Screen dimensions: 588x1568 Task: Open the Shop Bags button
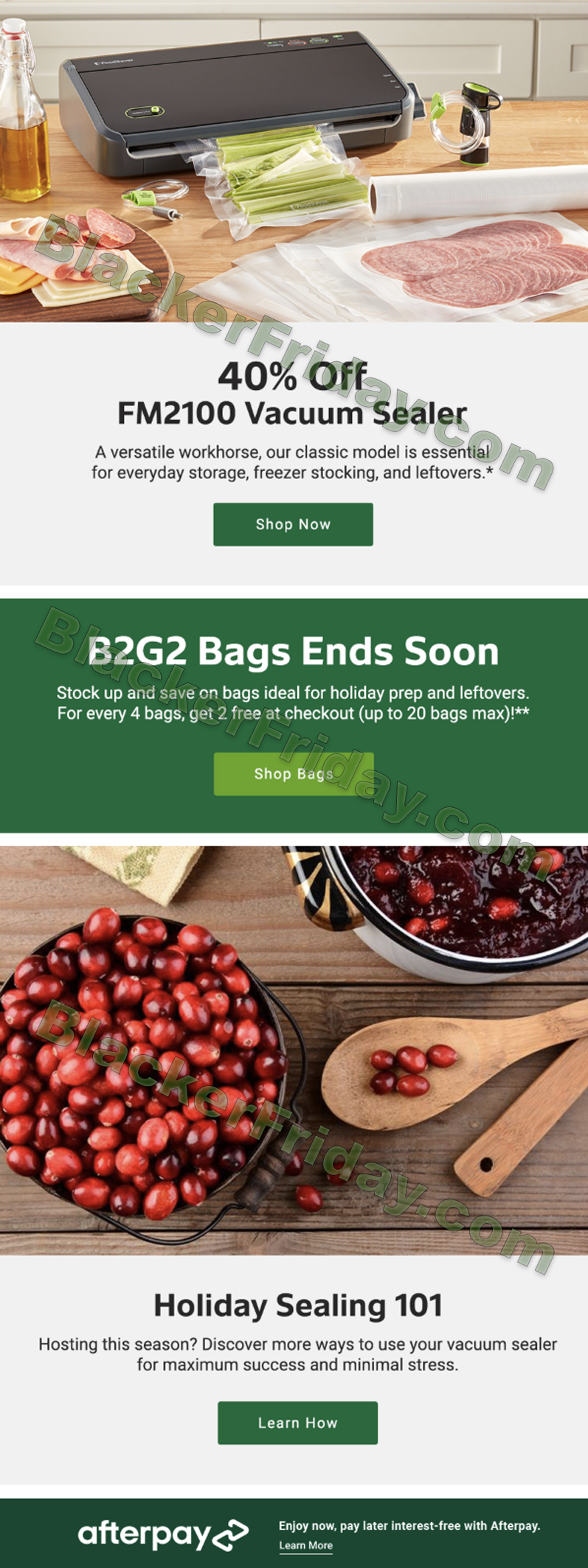pyautogui.click(x=294, y=774)
